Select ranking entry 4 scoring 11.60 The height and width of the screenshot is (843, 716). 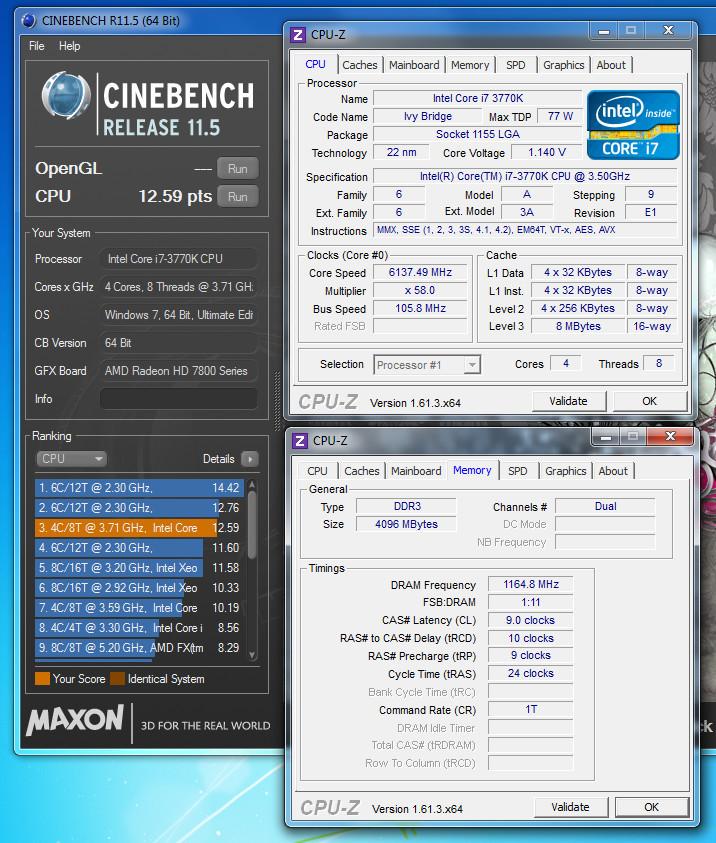(x=139, y=548)
